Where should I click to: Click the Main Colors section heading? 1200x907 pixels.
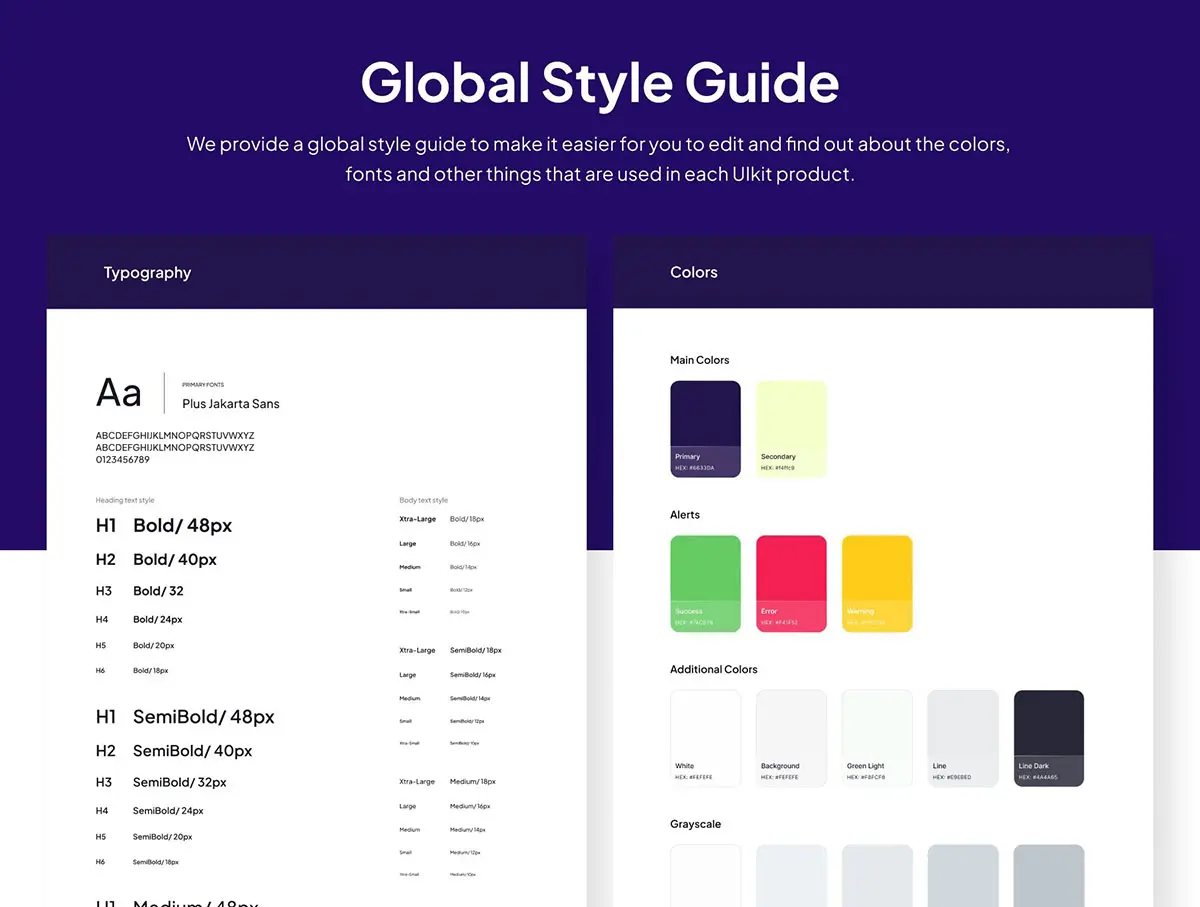[699, 360]
